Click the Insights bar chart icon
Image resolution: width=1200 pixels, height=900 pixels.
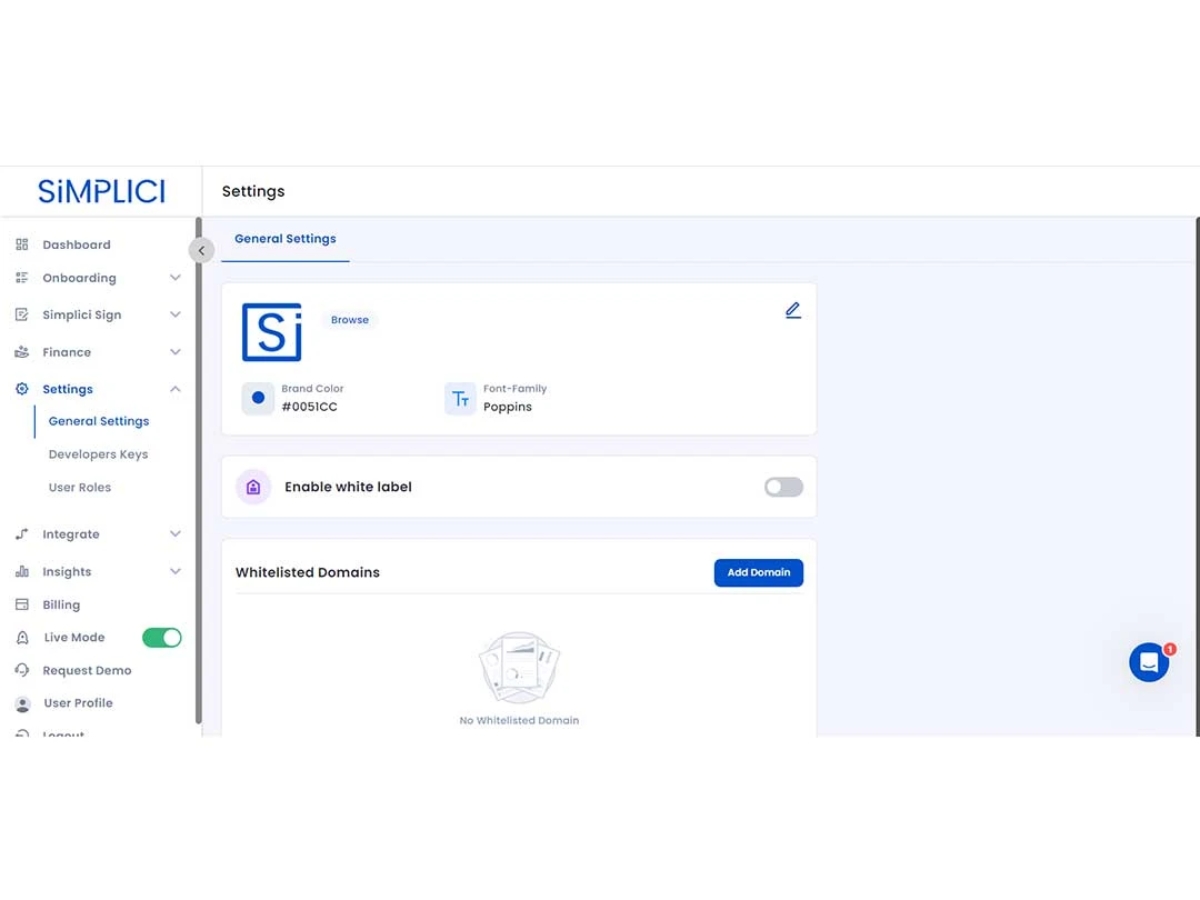pos(22,572)
